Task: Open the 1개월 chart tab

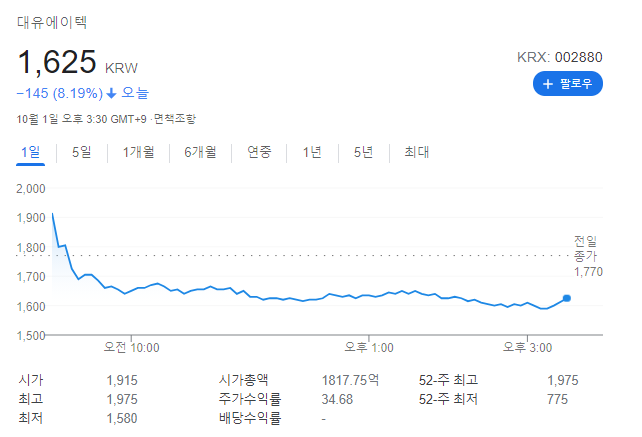Action: tap(138, 152)
